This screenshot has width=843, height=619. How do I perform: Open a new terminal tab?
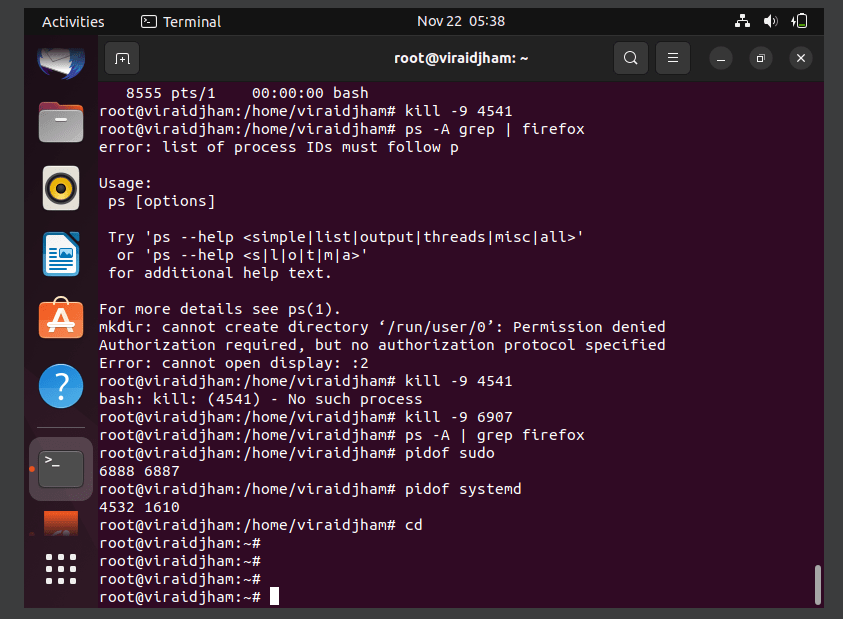(122, 58)
